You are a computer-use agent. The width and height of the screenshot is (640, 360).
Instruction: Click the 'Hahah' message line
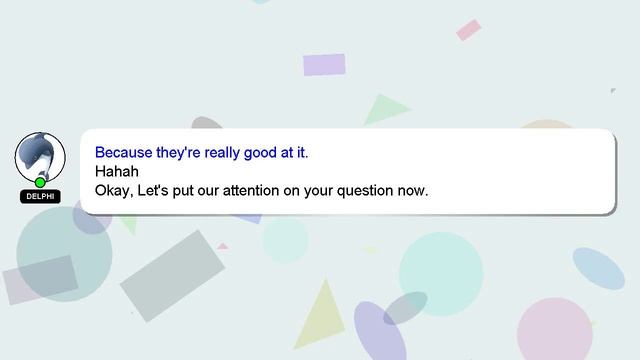point(117,171)
